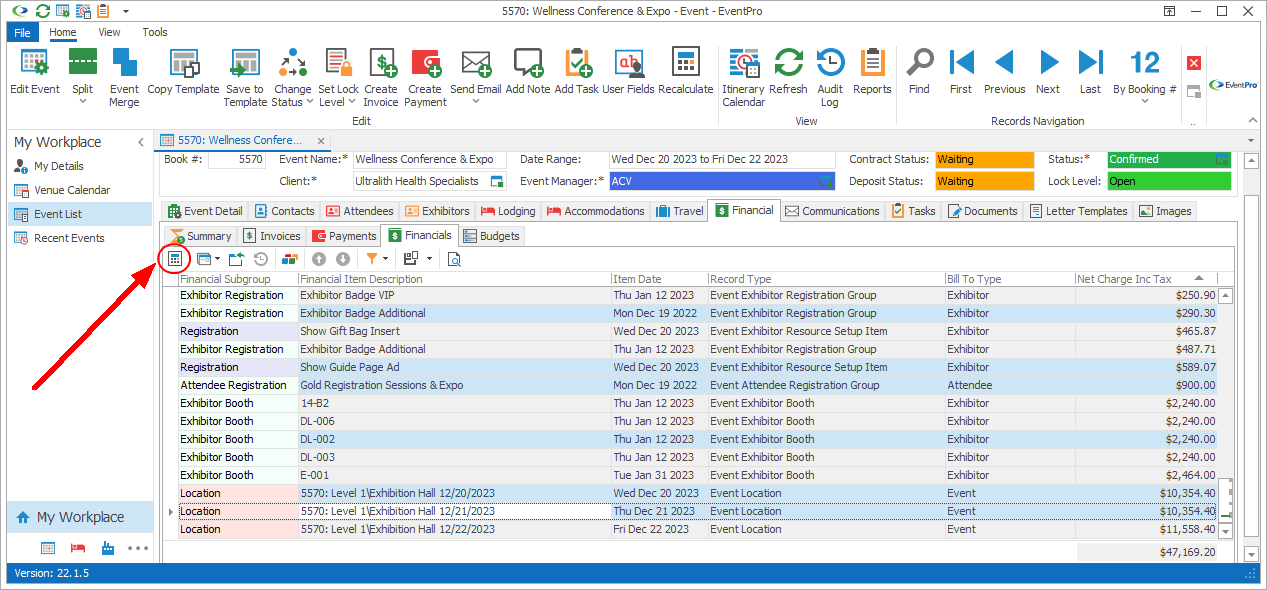
Task: Click the move down arrow icon
Action: pos(342,259)
